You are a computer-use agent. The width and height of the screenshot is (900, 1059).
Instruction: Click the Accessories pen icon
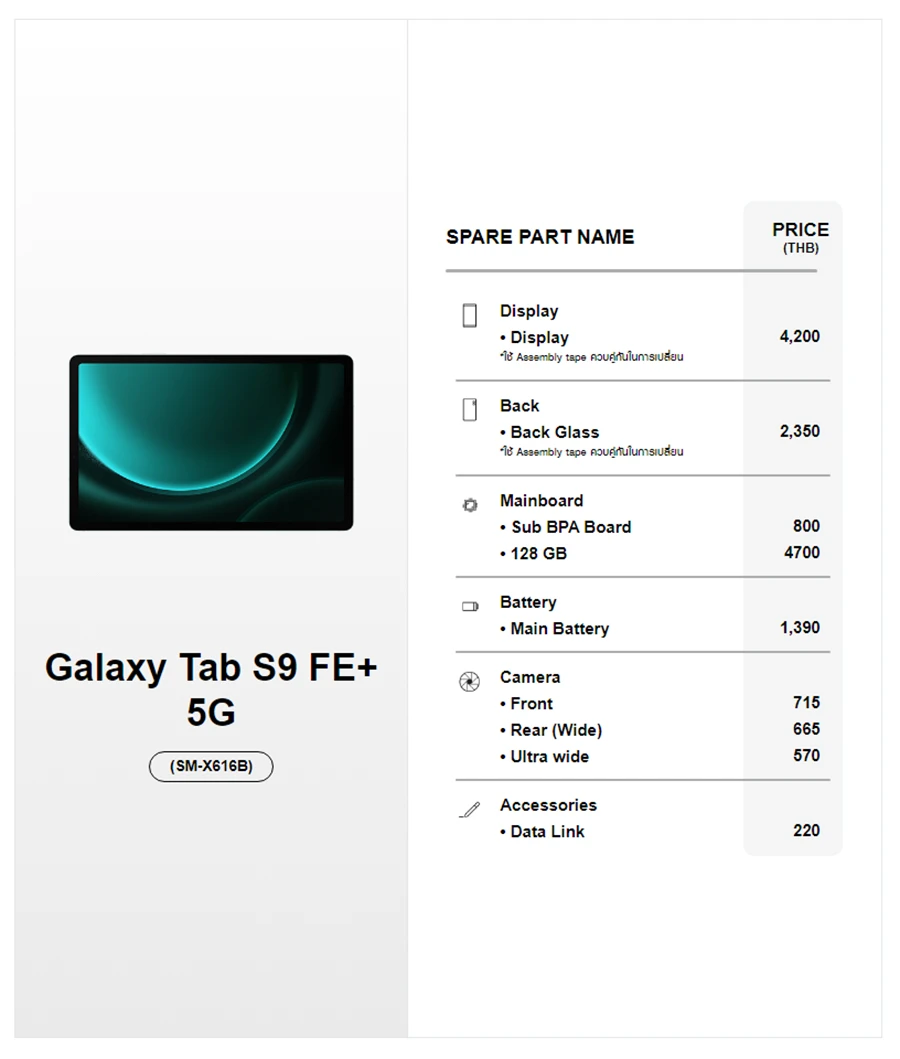coord(469,810)
